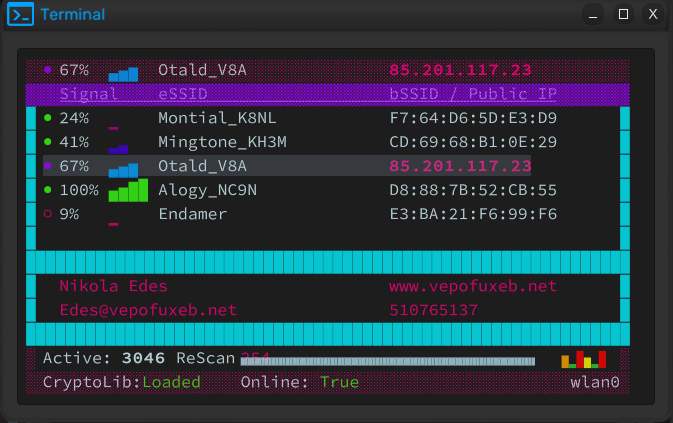The height and width of the screenshot is (423, 673).
Task: Click the weak signal dash for Endamer
Action: (113, 224)
